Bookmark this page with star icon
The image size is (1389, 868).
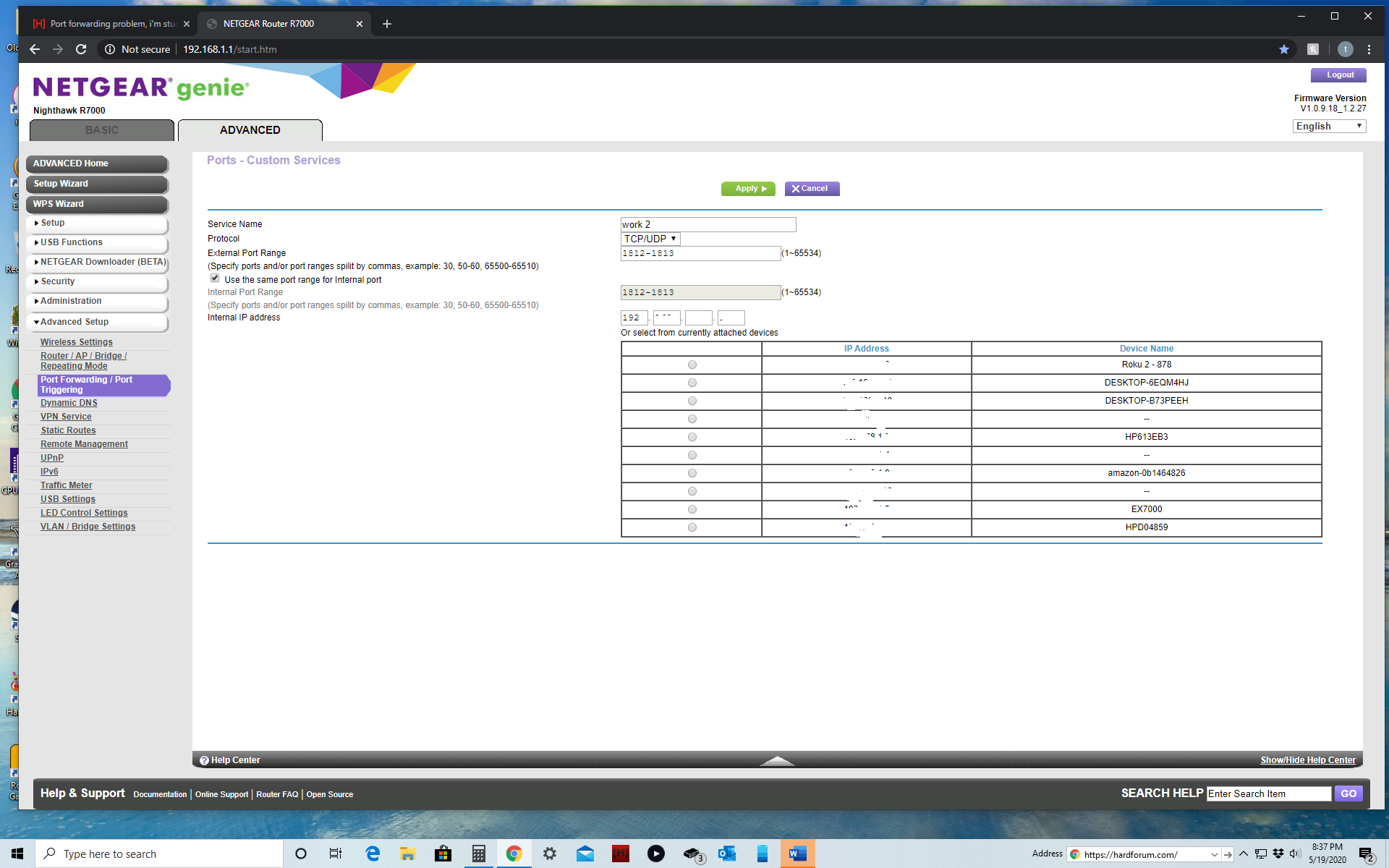[x=1284, y=49]
